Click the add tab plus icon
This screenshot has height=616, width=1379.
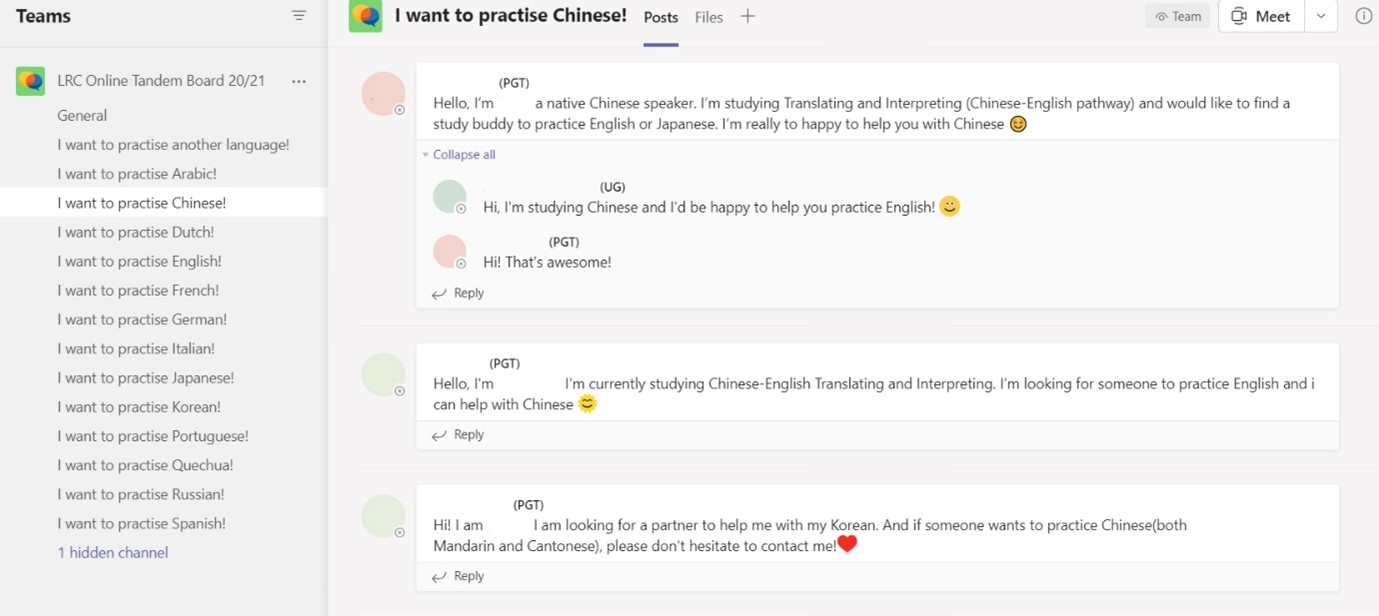pyautogui.click(x=747, y=17)
